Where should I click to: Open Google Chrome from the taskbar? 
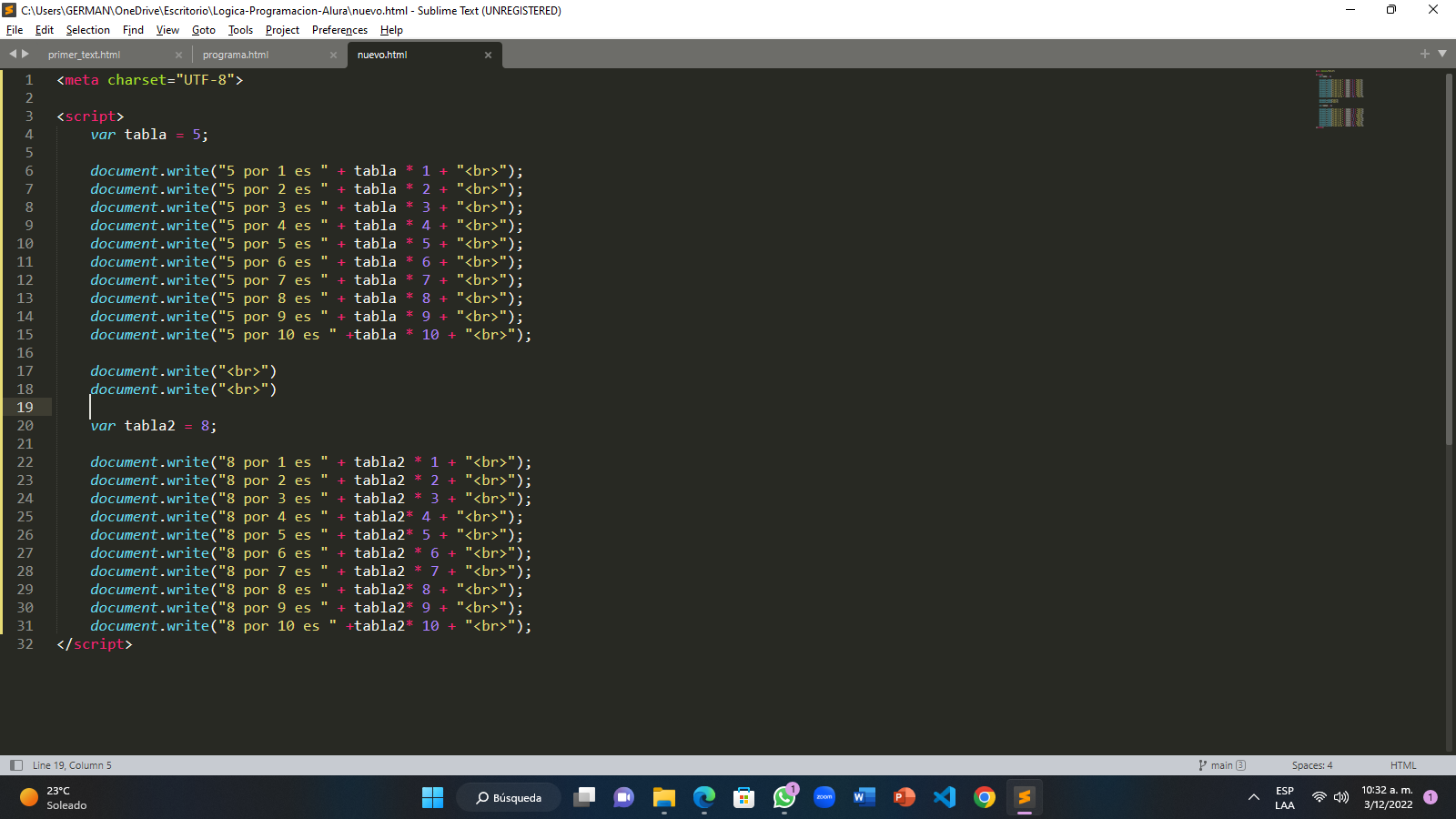click(984, 798)
